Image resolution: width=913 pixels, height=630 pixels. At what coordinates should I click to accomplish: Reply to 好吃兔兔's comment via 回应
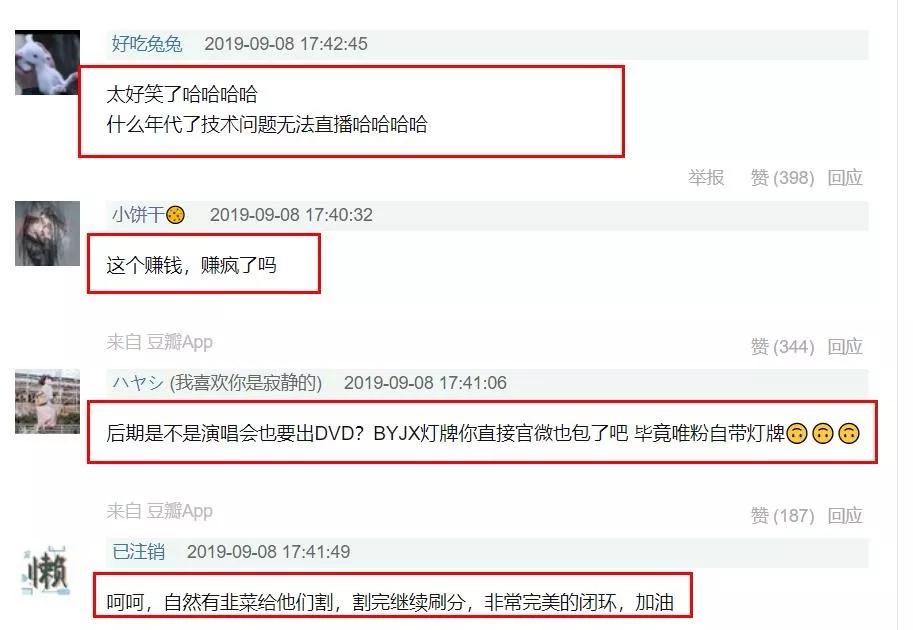tap(845, 177)
